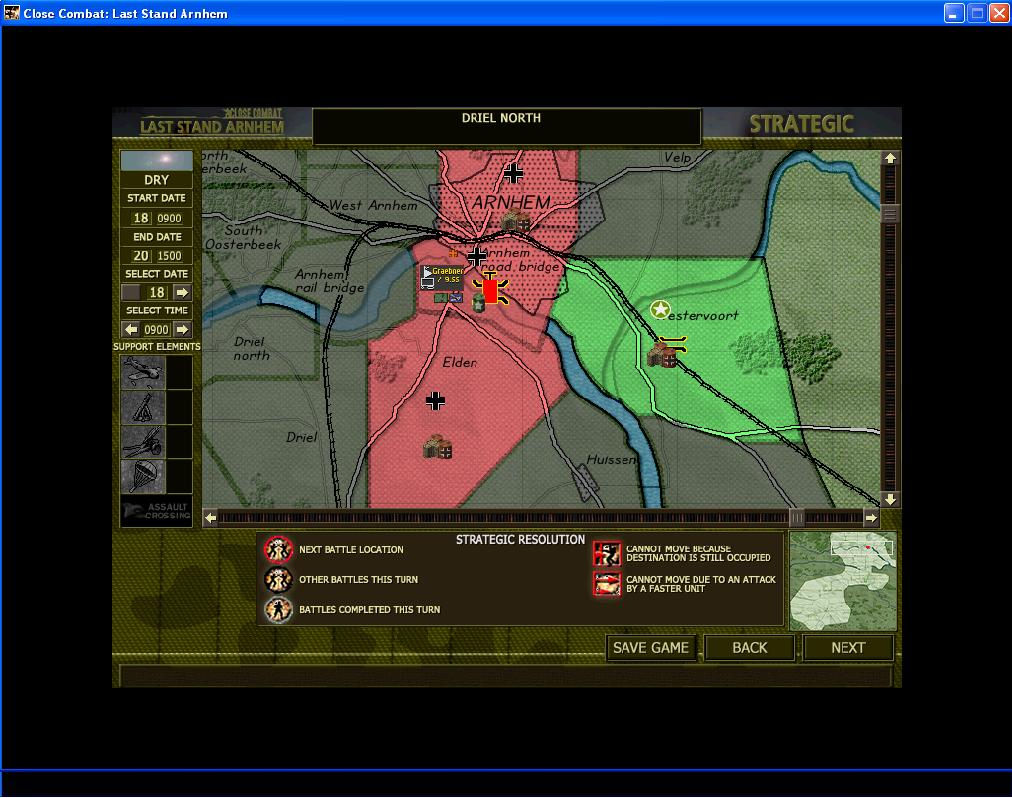Viewport: 1012px width, 798px height.
Task: Click the German cross at Arnhem road bridge
Action: 477,257
